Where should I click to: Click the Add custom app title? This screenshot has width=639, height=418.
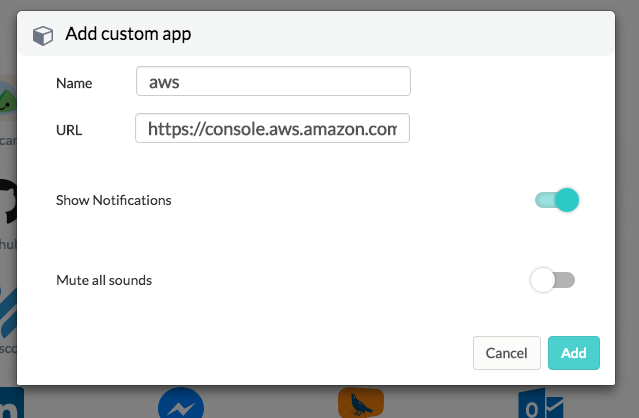(x=128, y=35)
